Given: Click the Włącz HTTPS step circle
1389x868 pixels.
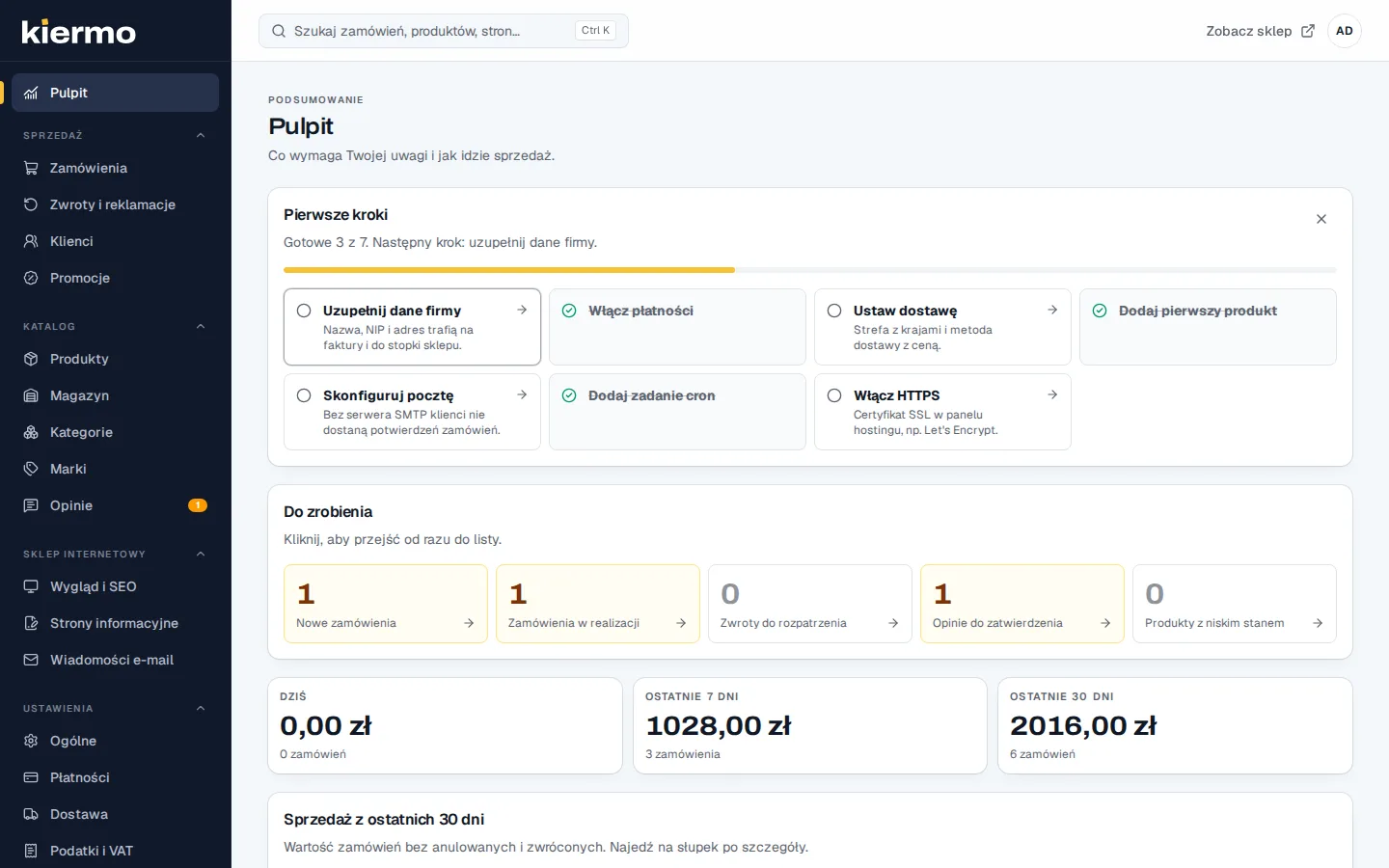Looking at the screenshot, I should coord(834,395).
